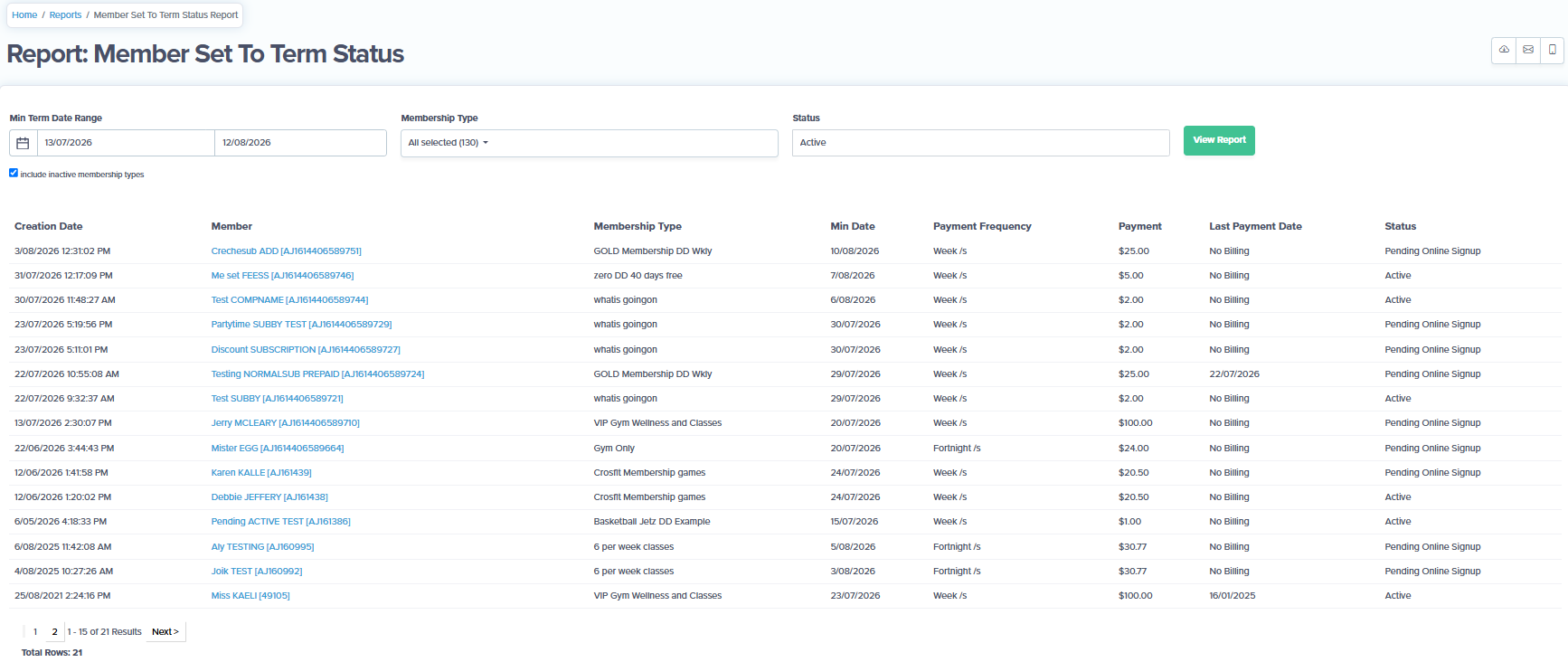Viewport: 1568px width, 662px height.
Task: Sort by Payment column header
Action: [x=1140, y=227]
